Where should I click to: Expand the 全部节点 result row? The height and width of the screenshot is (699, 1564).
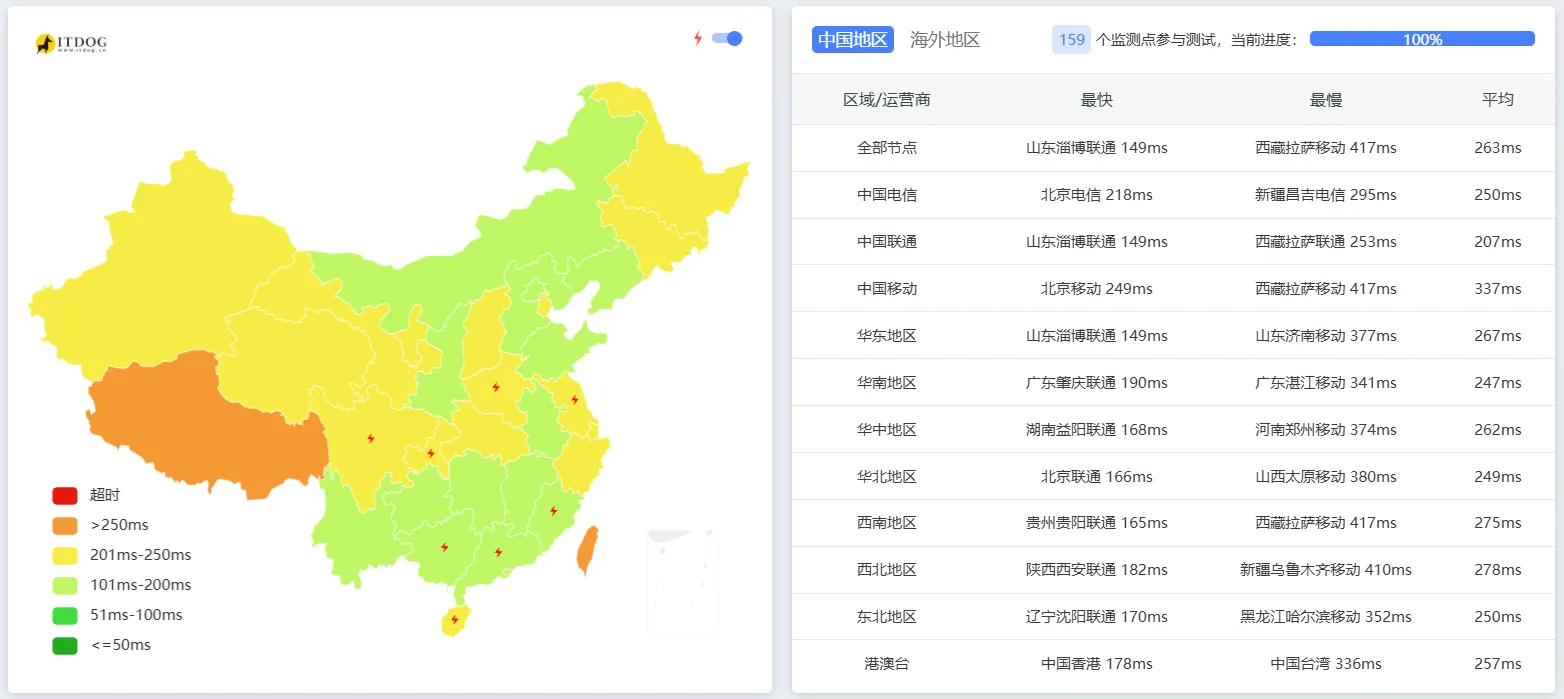[888, 147]
